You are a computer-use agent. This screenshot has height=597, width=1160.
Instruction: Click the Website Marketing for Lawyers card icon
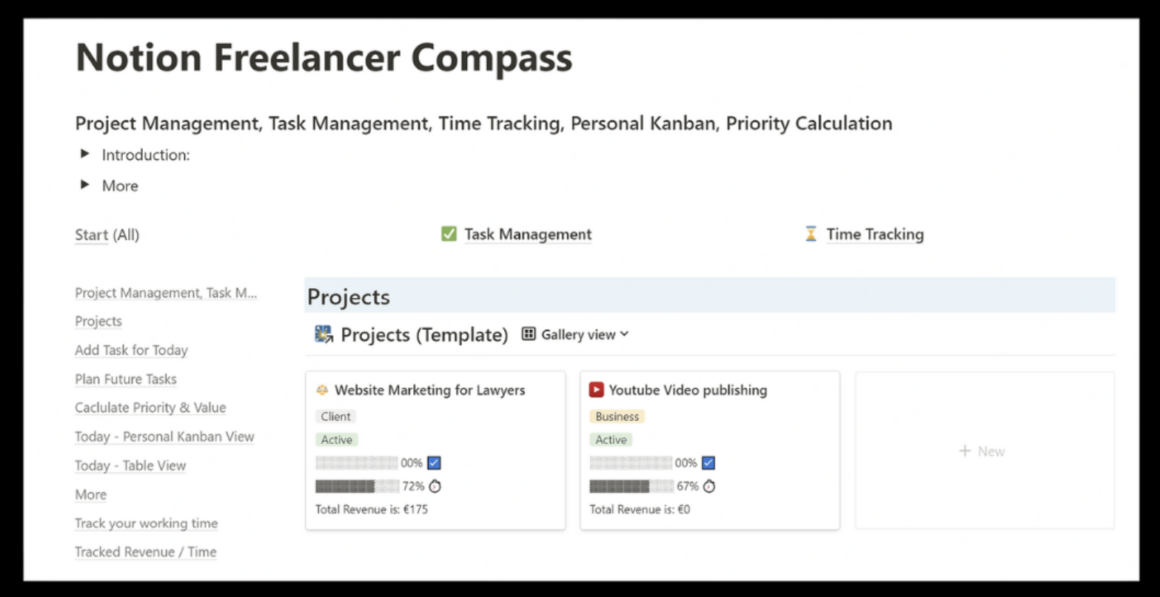[x=322, y=390]
